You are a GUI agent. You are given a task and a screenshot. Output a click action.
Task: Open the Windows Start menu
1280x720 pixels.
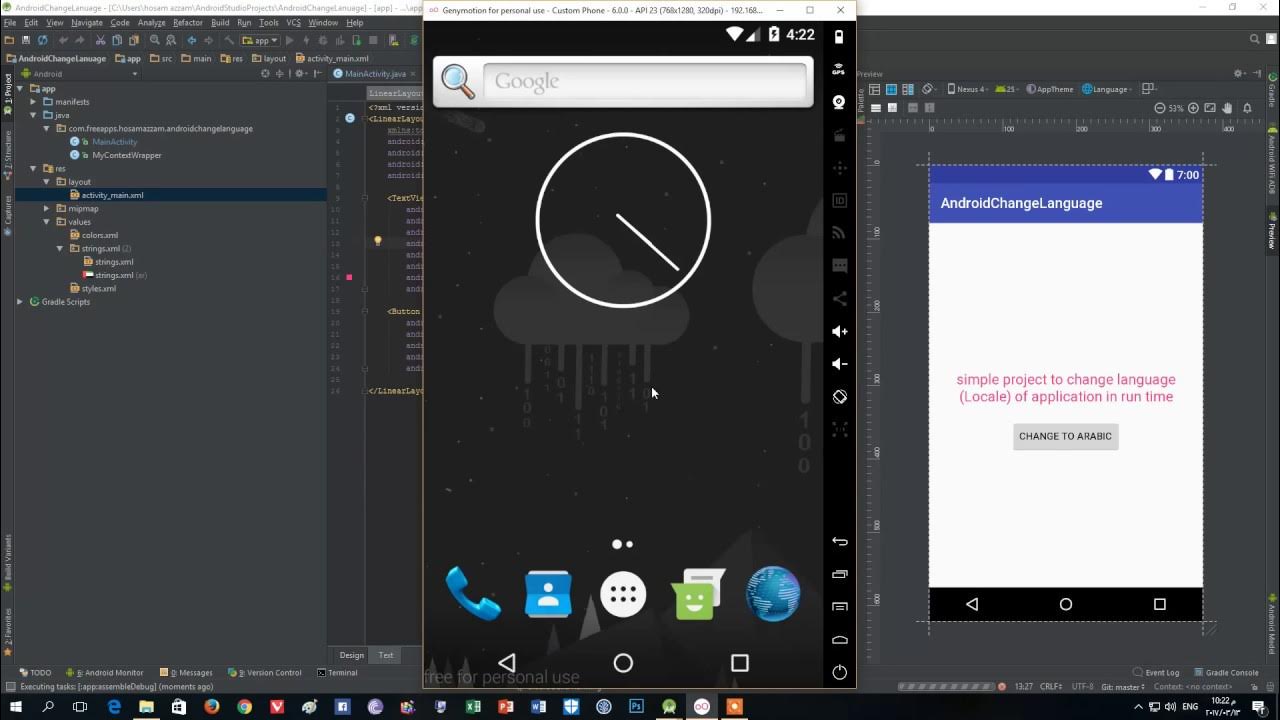(x=15, y=706)
